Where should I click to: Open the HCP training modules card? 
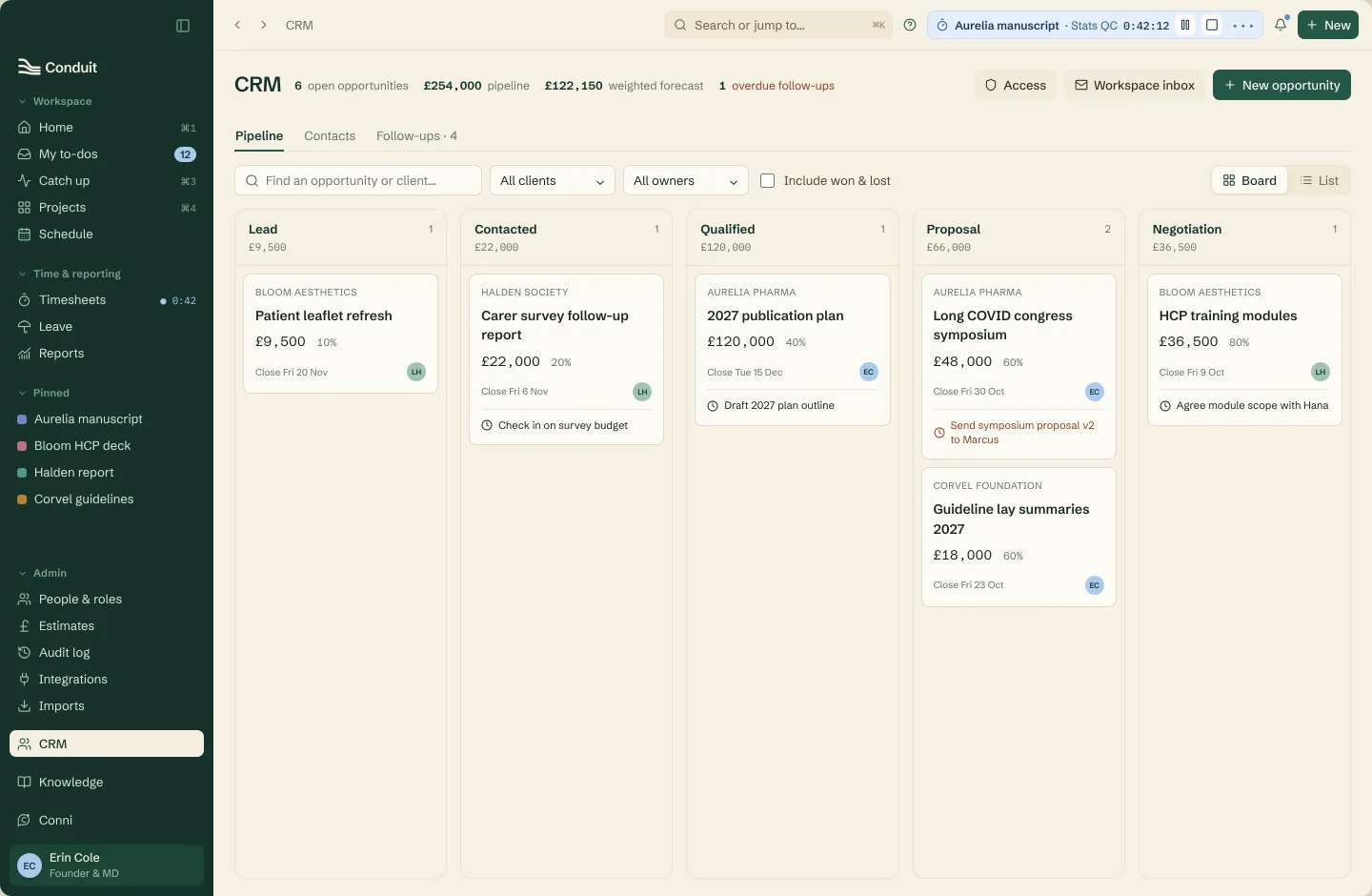click(1244, 350)
